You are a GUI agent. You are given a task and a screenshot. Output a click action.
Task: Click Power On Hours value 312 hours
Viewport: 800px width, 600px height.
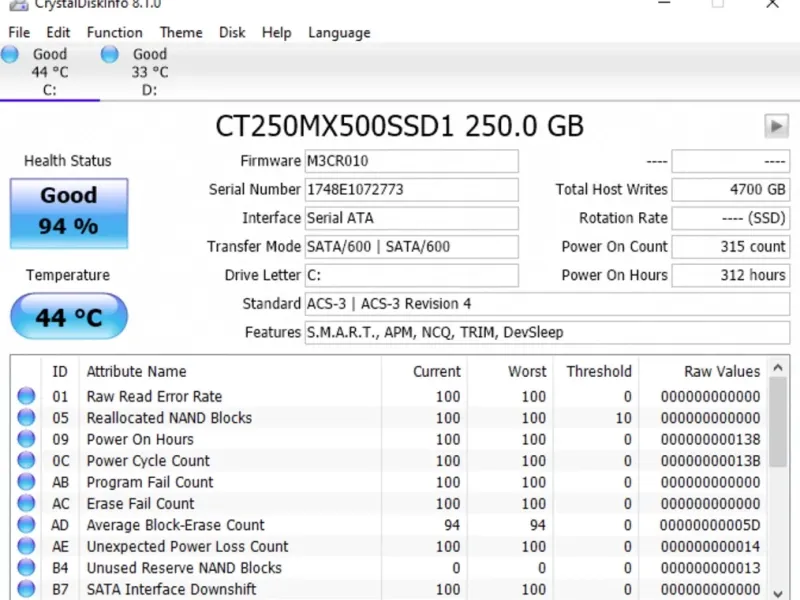[731, 276]
